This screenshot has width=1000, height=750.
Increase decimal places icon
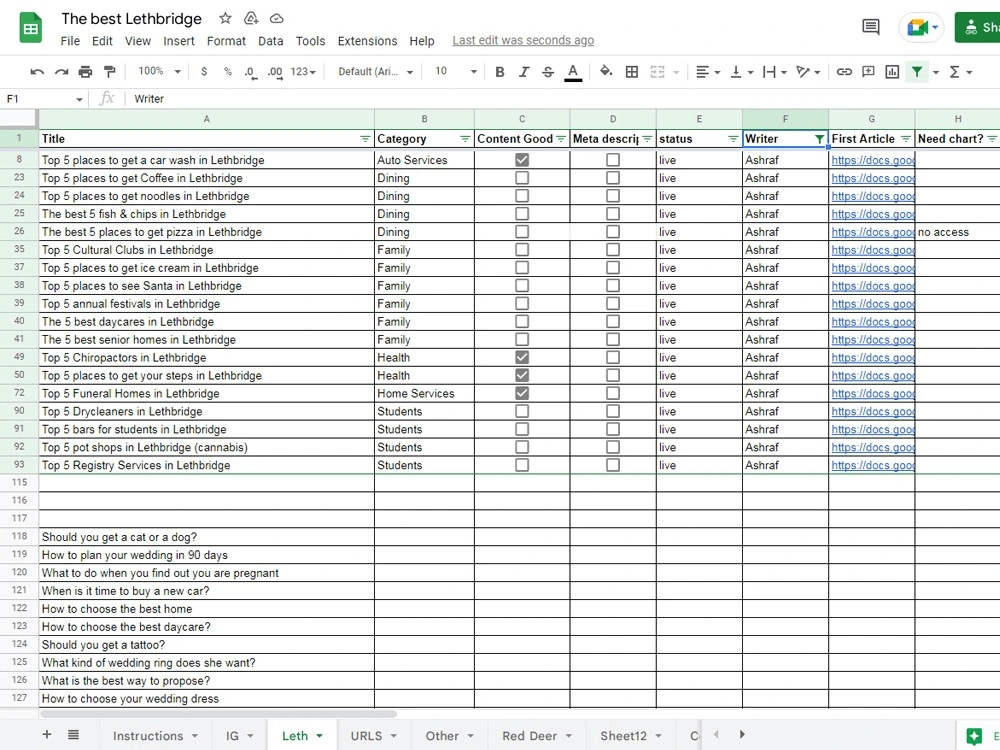point(275,72)
